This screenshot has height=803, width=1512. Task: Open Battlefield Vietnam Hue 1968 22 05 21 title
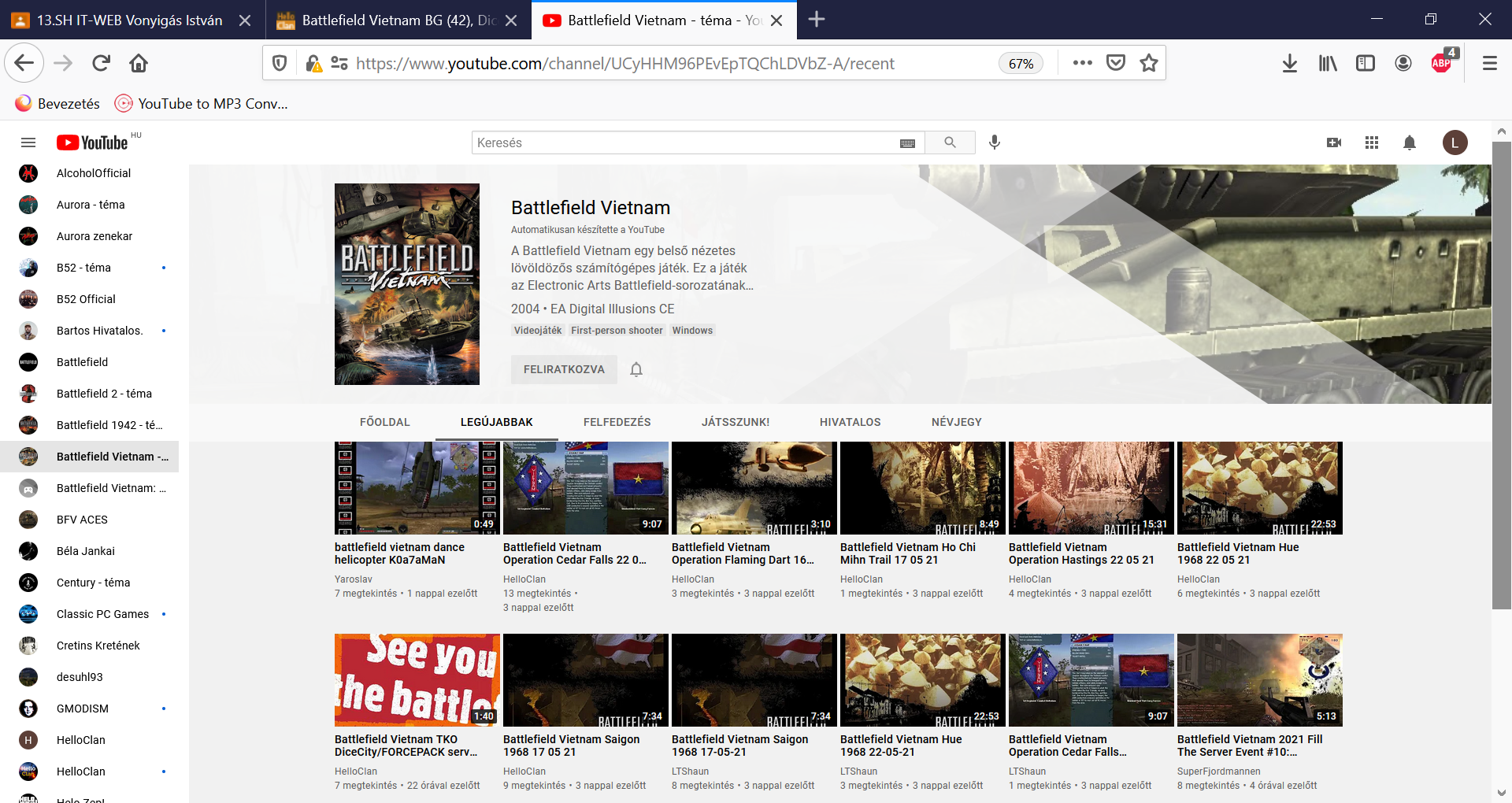pyautogui.click(x=1238, y=553)
